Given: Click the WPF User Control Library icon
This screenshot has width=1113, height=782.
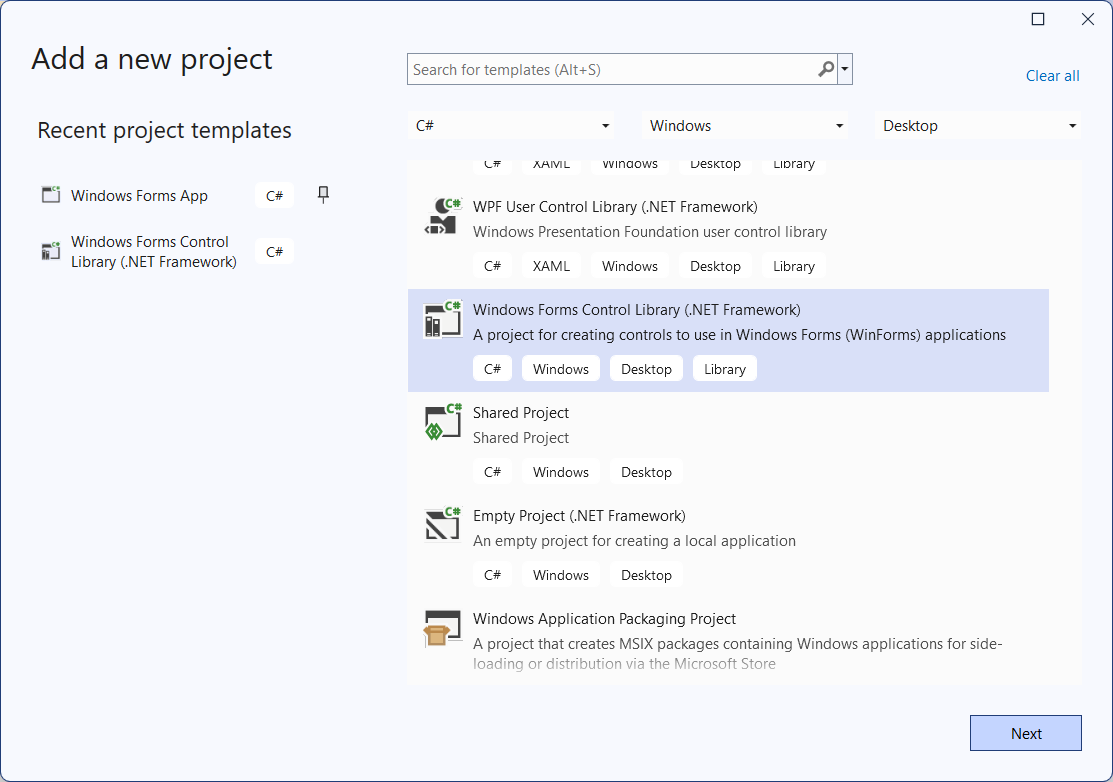Looking at the screenshot, I should [443, 216].
